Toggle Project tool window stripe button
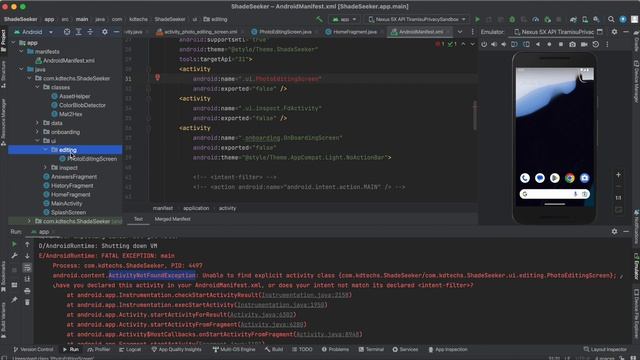640x360 pixels. [4, 41]
